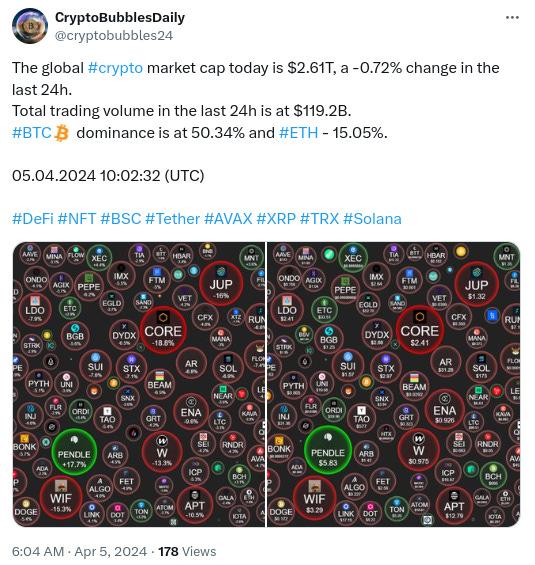Open the #NFT hashtag
Viewport: 535px width, 565px height.
coord(77,219)
